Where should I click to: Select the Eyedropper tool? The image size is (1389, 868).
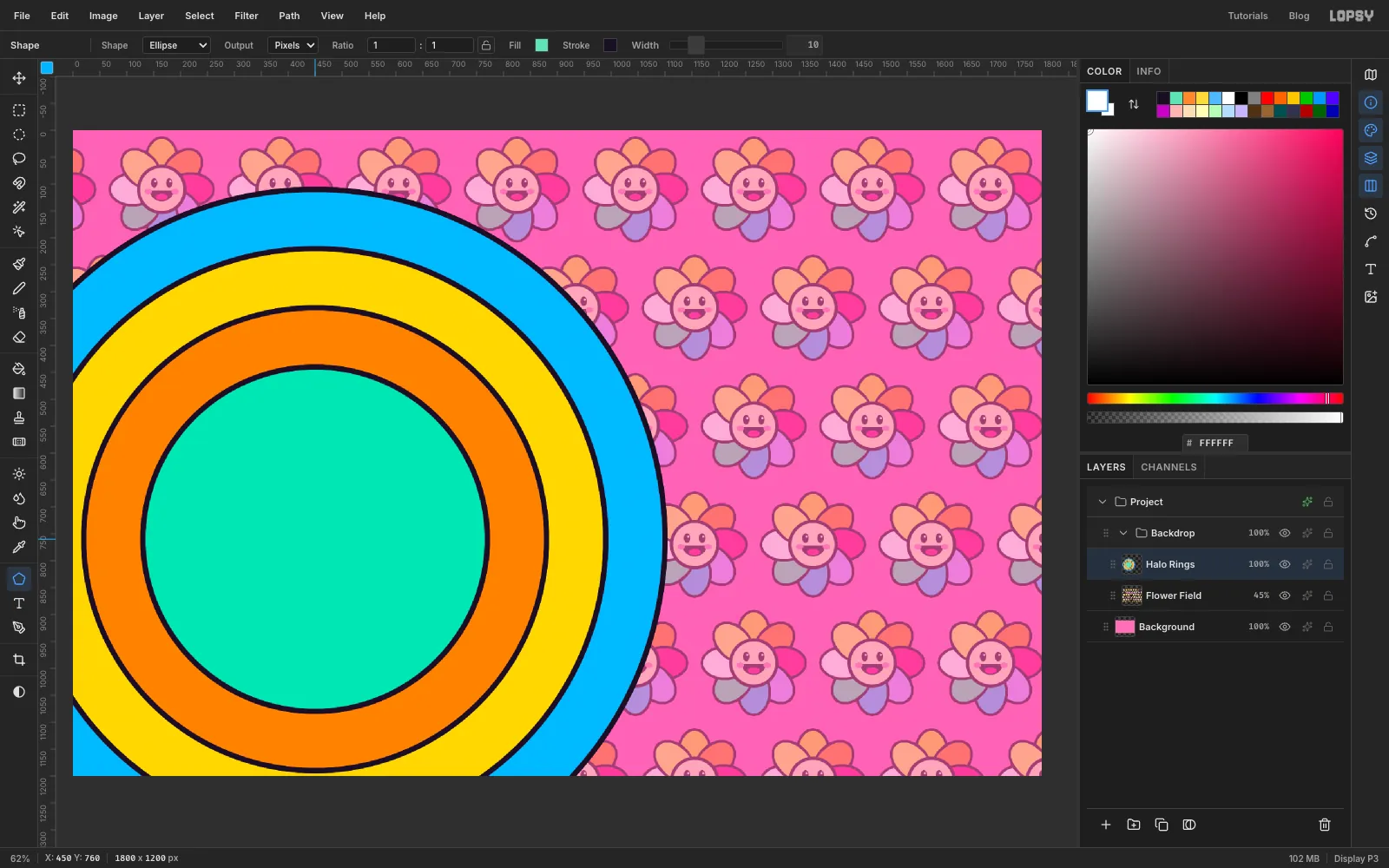point(19,547)
